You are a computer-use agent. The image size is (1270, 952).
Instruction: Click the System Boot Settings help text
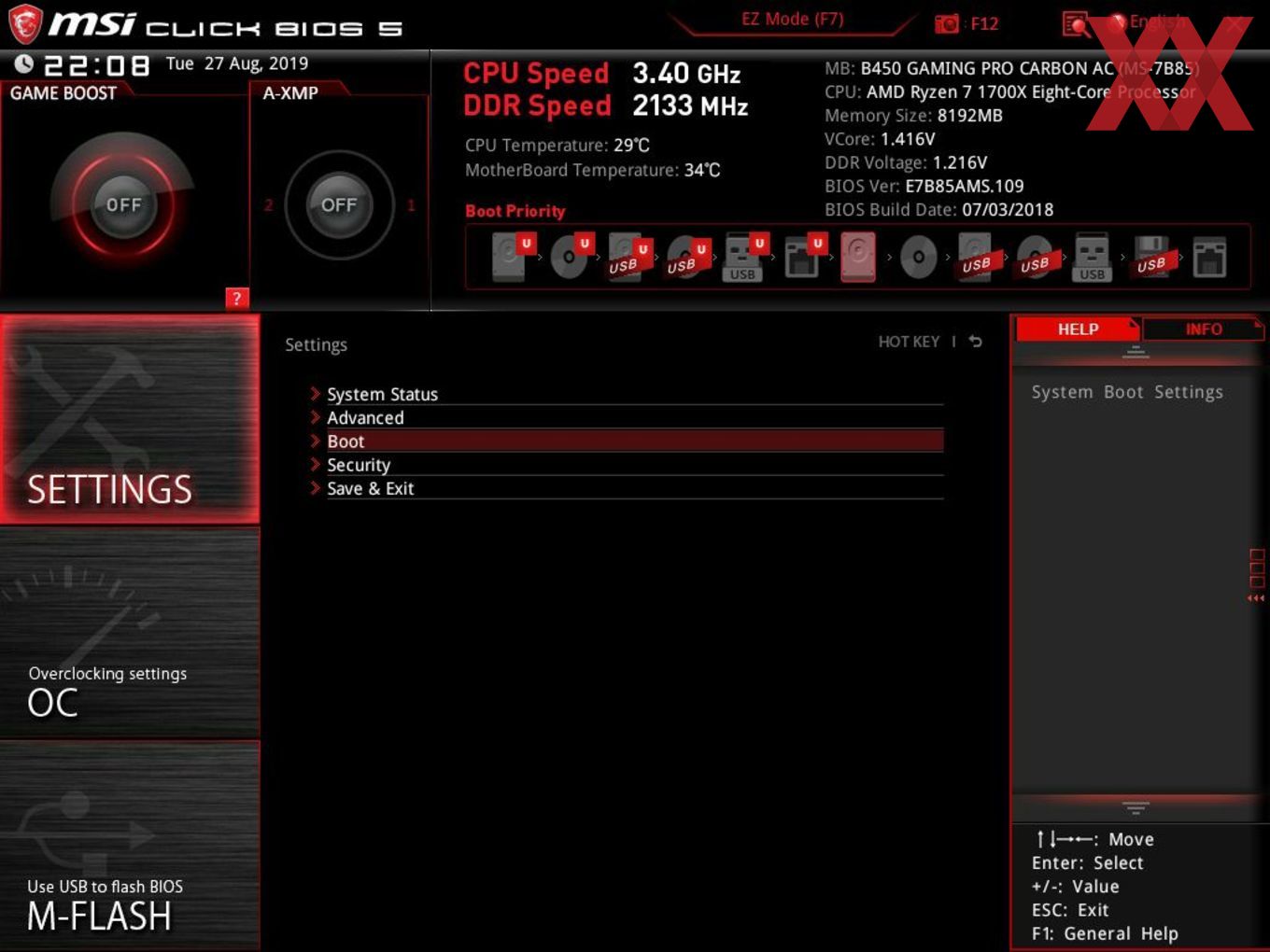[x=1127, y=392]
